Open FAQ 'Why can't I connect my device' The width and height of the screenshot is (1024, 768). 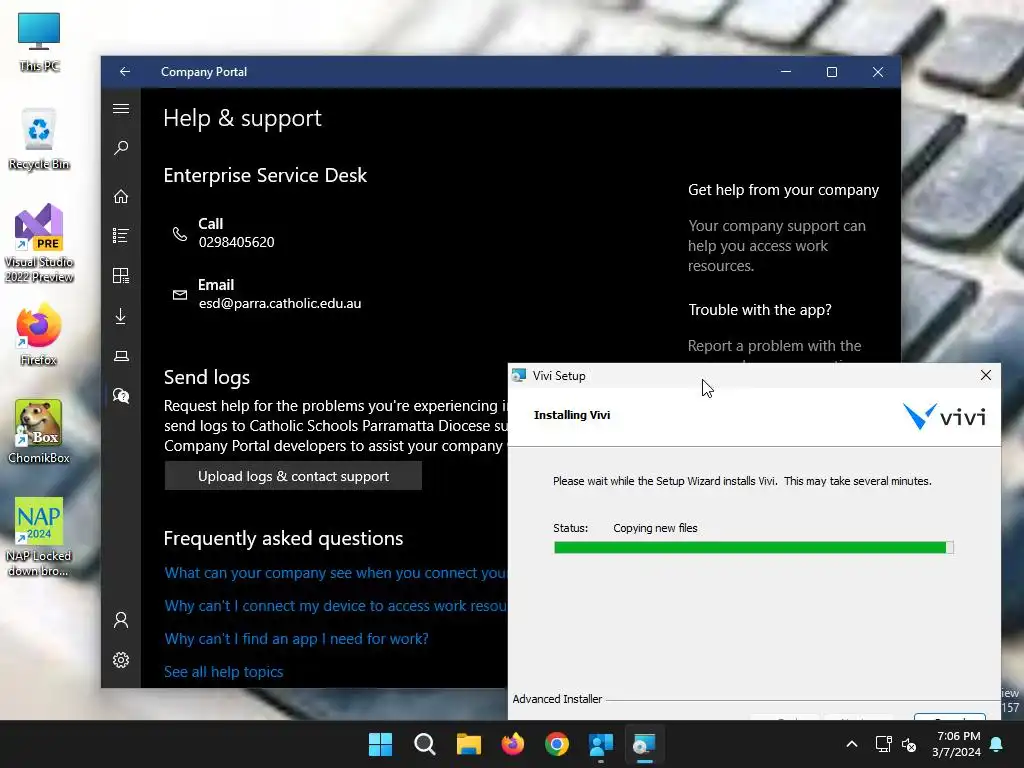(336, 606)
